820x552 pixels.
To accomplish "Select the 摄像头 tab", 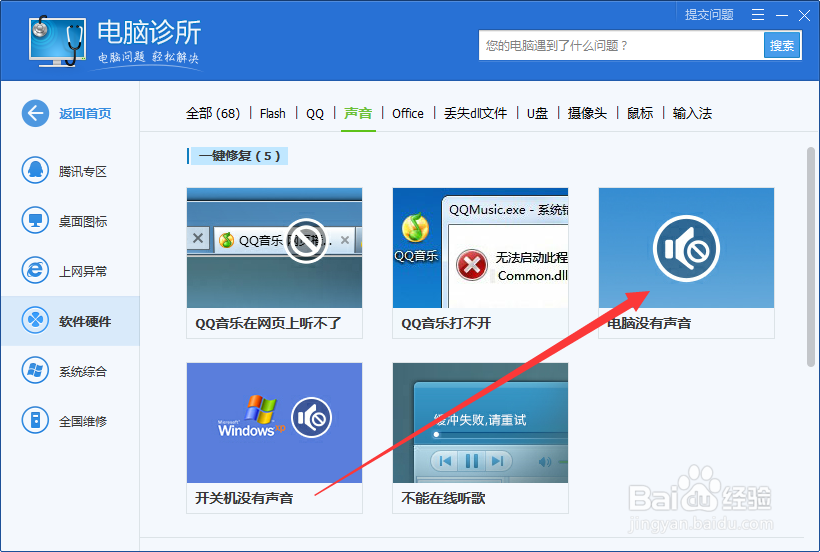I will (x=587, y=113).
